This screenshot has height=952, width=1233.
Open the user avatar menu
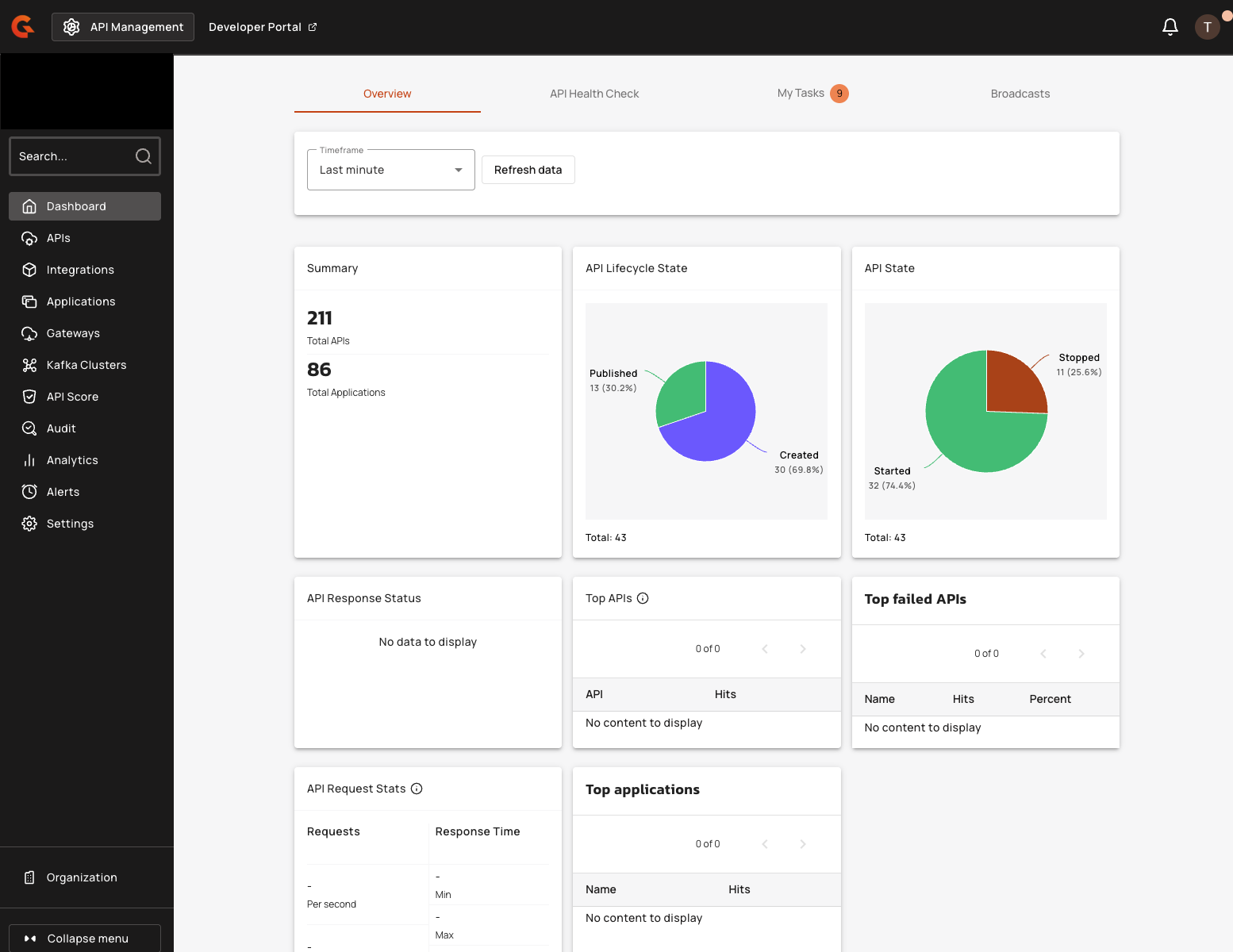[1207, 27]
